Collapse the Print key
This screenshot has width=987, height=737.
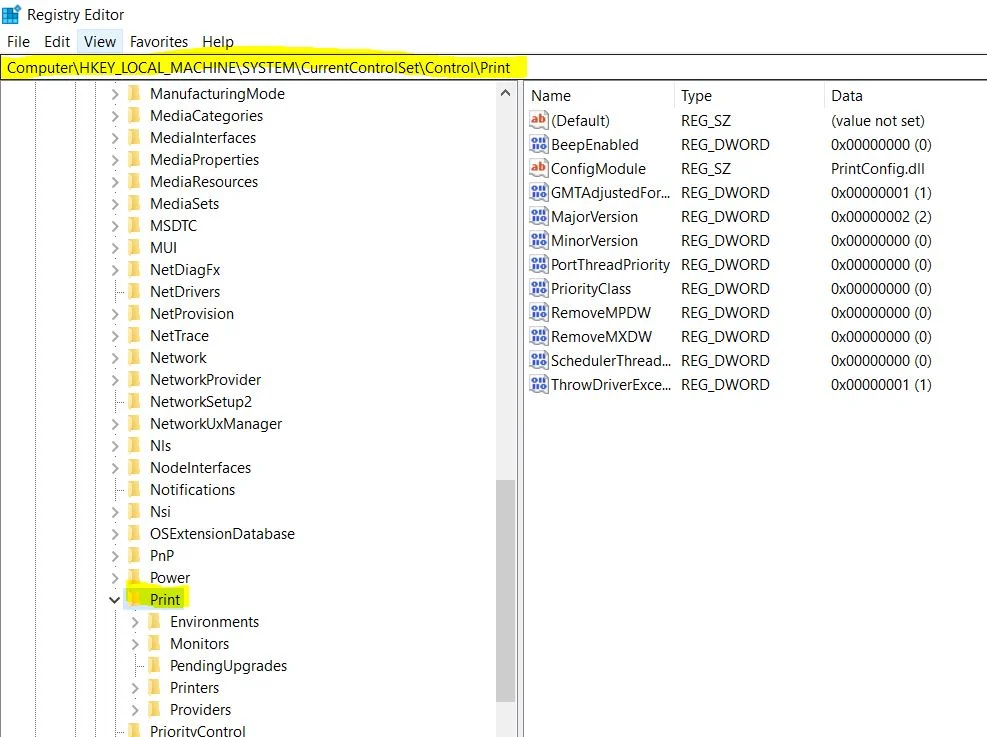coord(114,600)
